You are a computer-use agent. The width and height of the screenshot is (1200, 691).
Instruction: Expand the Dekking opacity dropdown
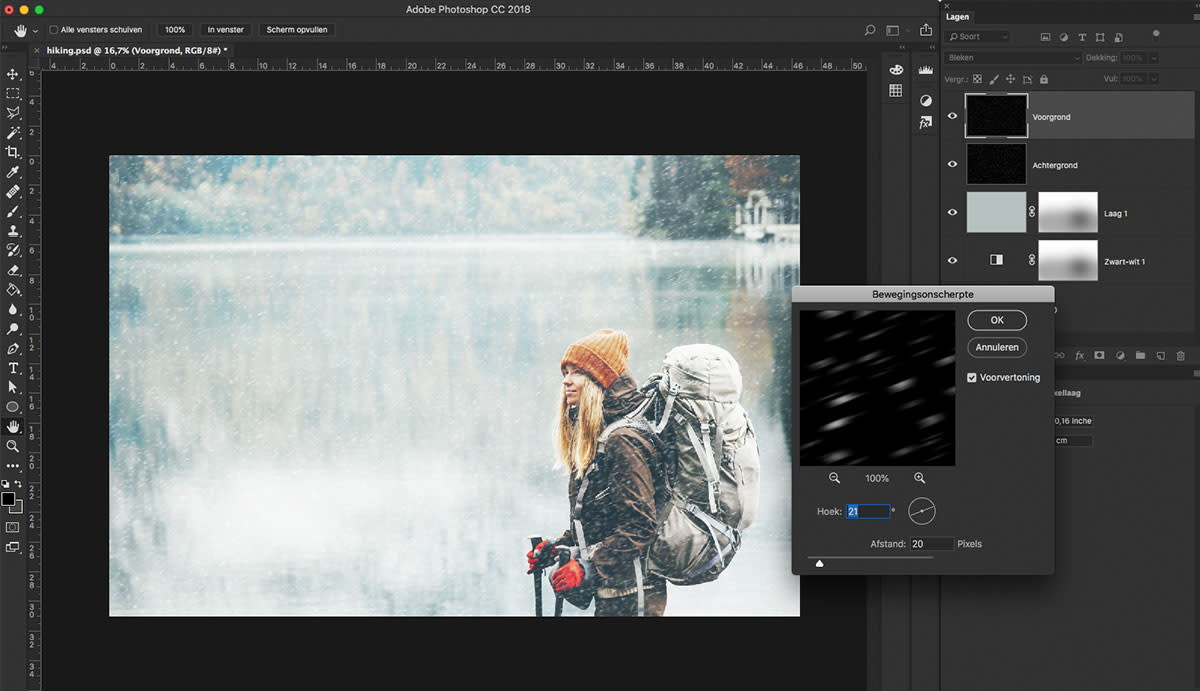pyautogui.click(x=1152, y=58)
